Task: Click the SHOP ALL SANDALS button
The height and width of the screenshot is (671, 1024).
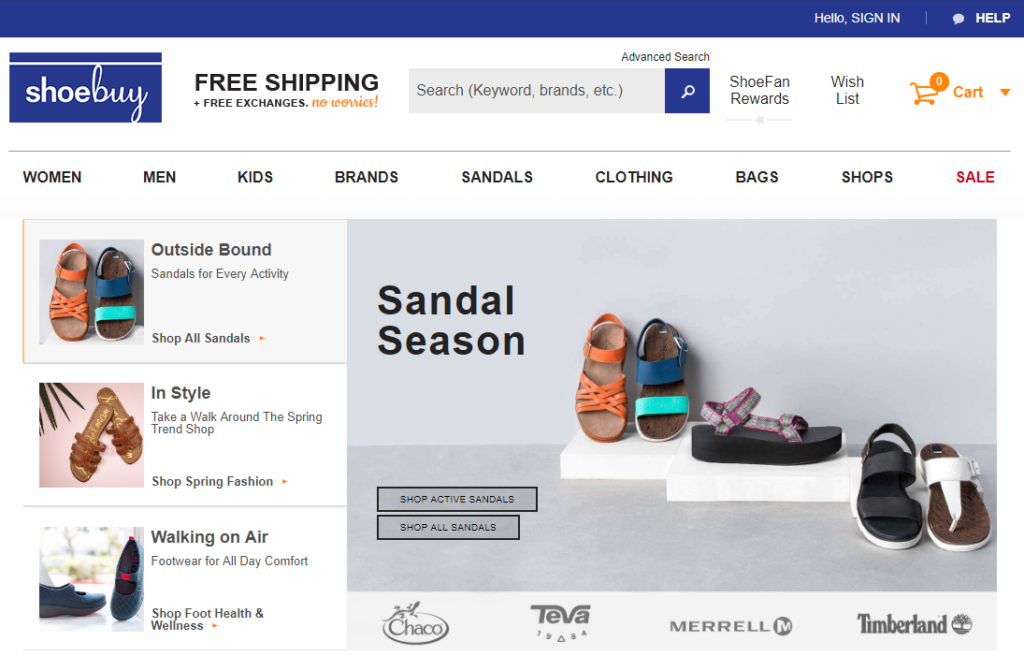Action: (x=448, y=527)
